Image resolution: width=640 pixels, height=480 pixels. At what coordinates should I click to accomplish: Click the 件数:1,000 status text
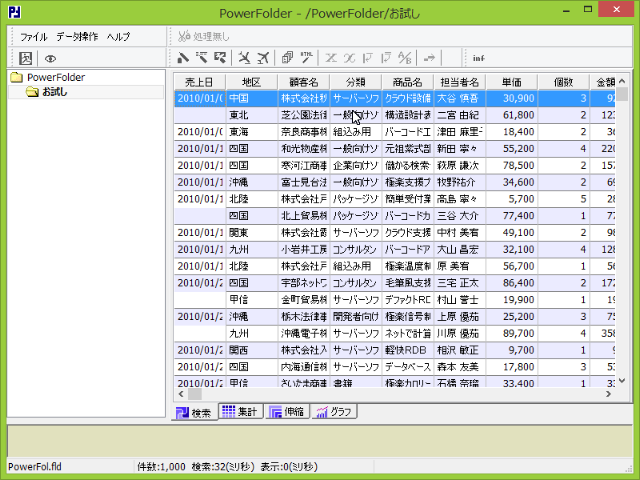pos(161,467)
